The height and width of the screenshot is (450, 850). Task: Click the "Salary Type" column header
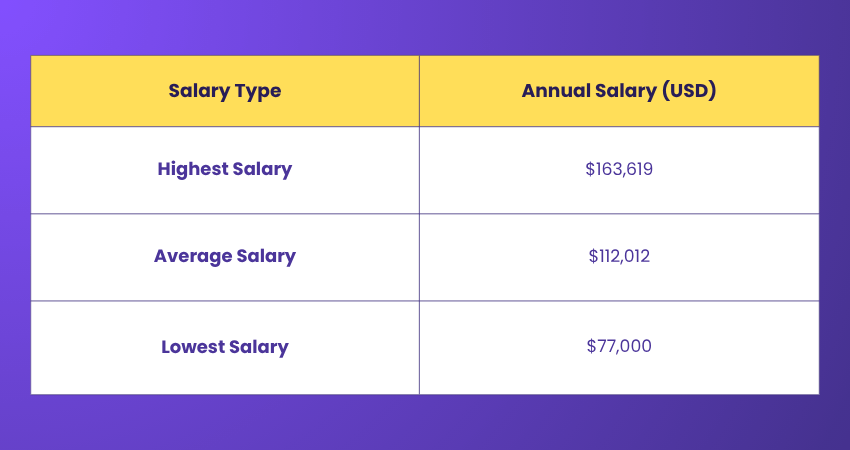[225, 91]
